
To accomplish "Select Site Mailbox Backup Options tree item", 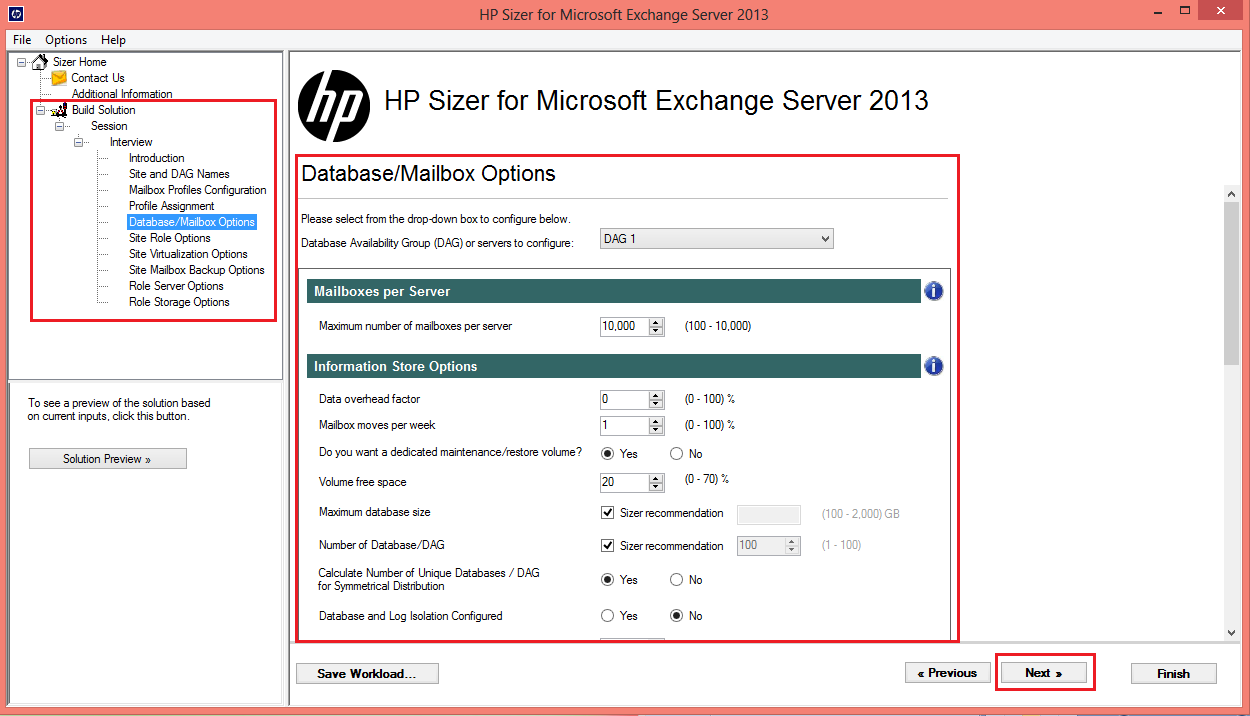I will 196,270.
